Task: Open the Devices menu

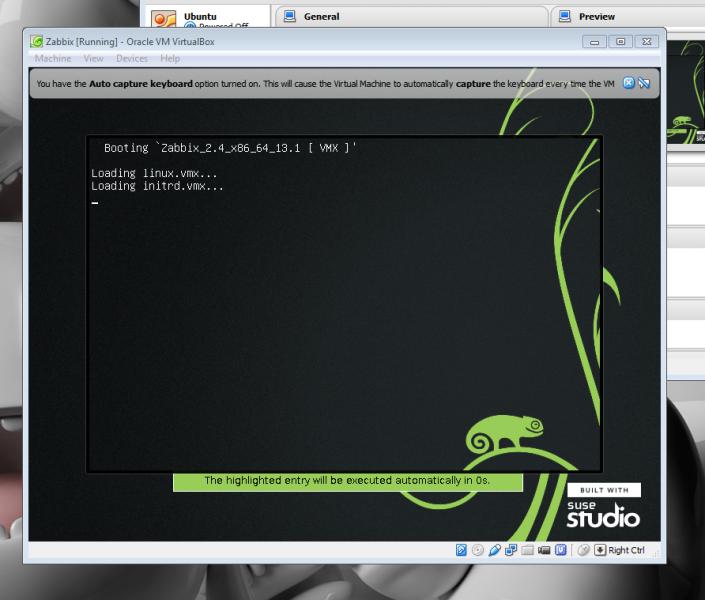Action: 132,58
